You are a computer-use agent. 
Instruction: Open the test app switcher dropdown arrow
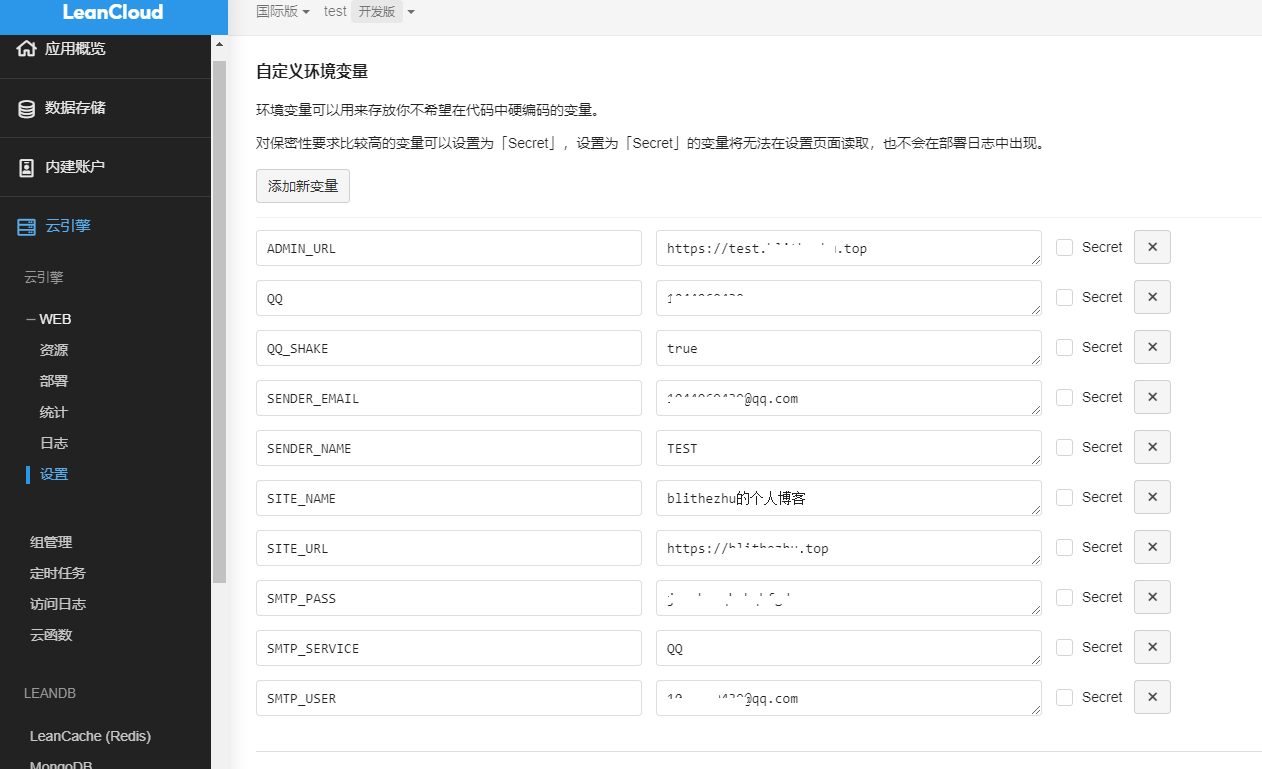tap(411, 12)
